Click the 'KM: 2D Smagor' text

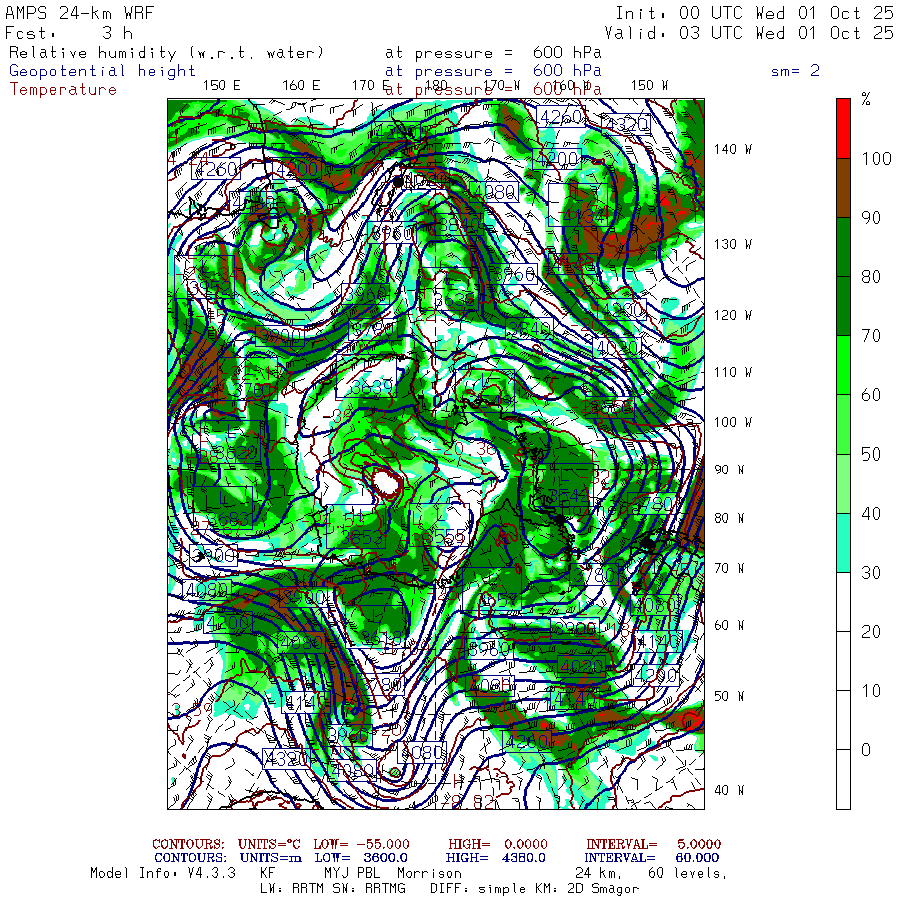[587, 889]
